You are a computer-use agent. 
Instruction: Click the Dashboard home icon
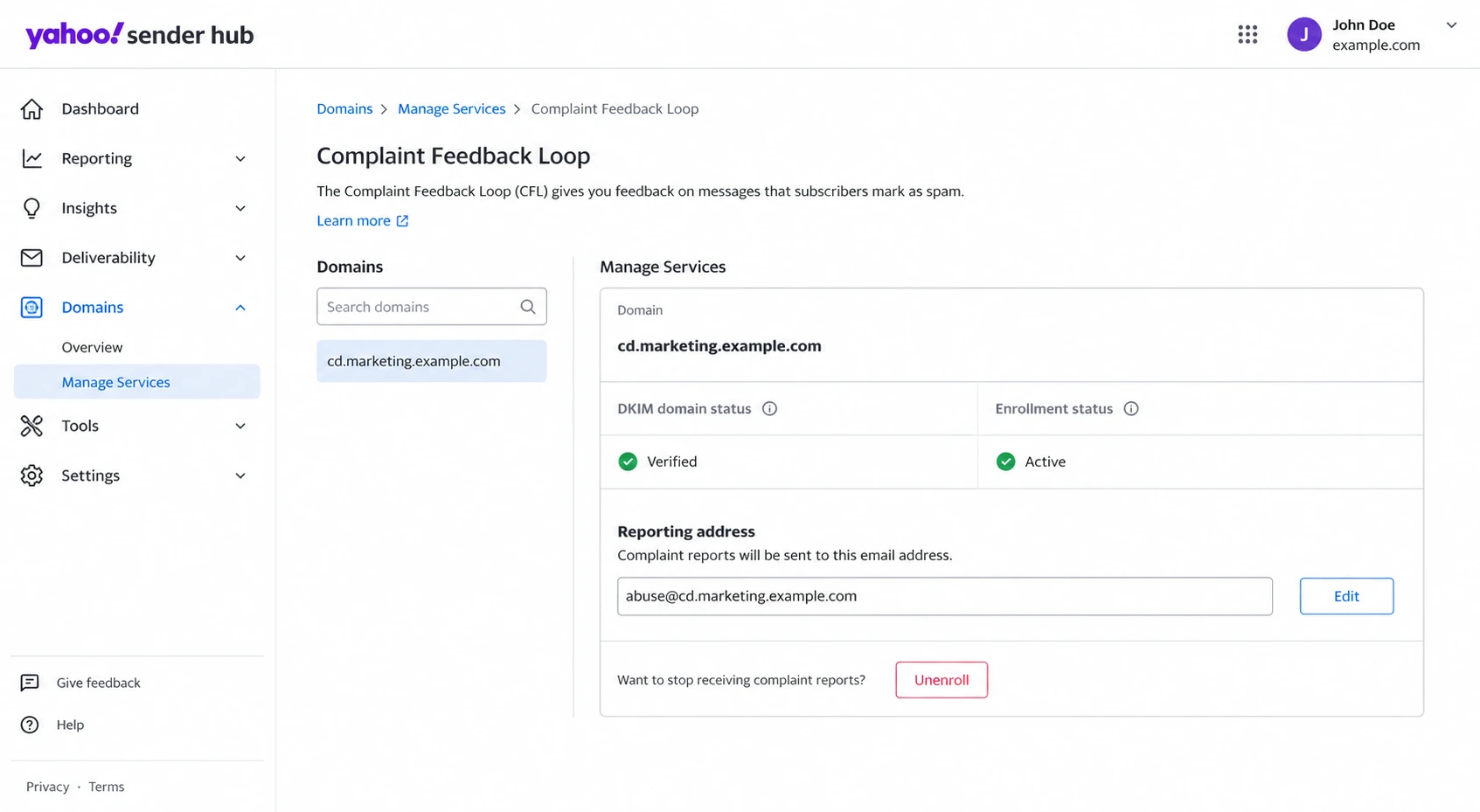[31, 108]
